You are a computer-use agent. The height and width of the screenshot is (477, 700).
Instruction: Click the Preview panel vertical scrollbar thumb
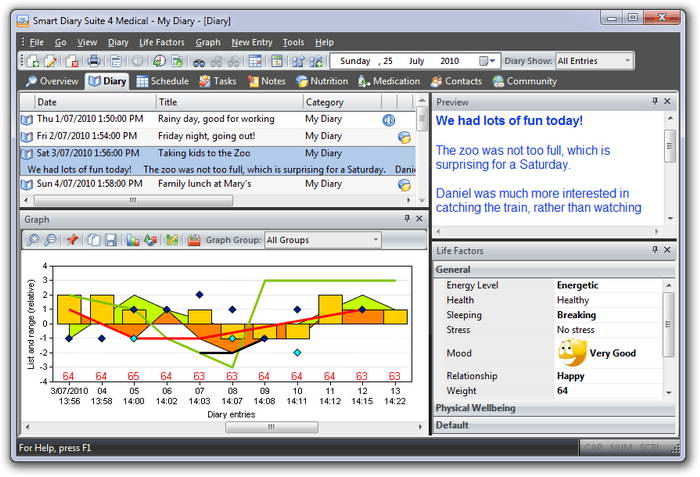670,146
